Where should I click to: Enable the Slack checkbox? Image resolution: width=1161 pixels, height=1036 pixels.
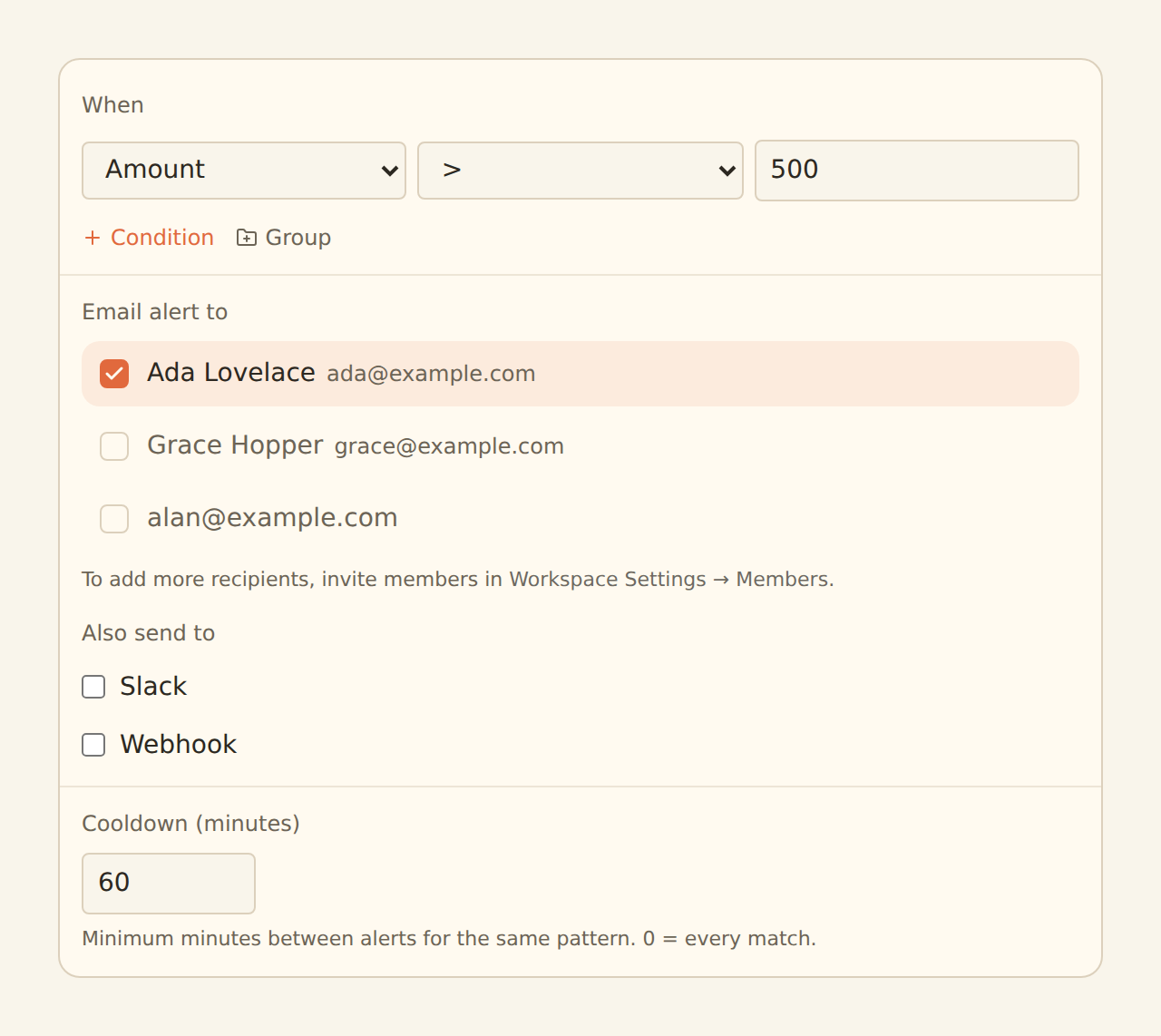[93, 687]
